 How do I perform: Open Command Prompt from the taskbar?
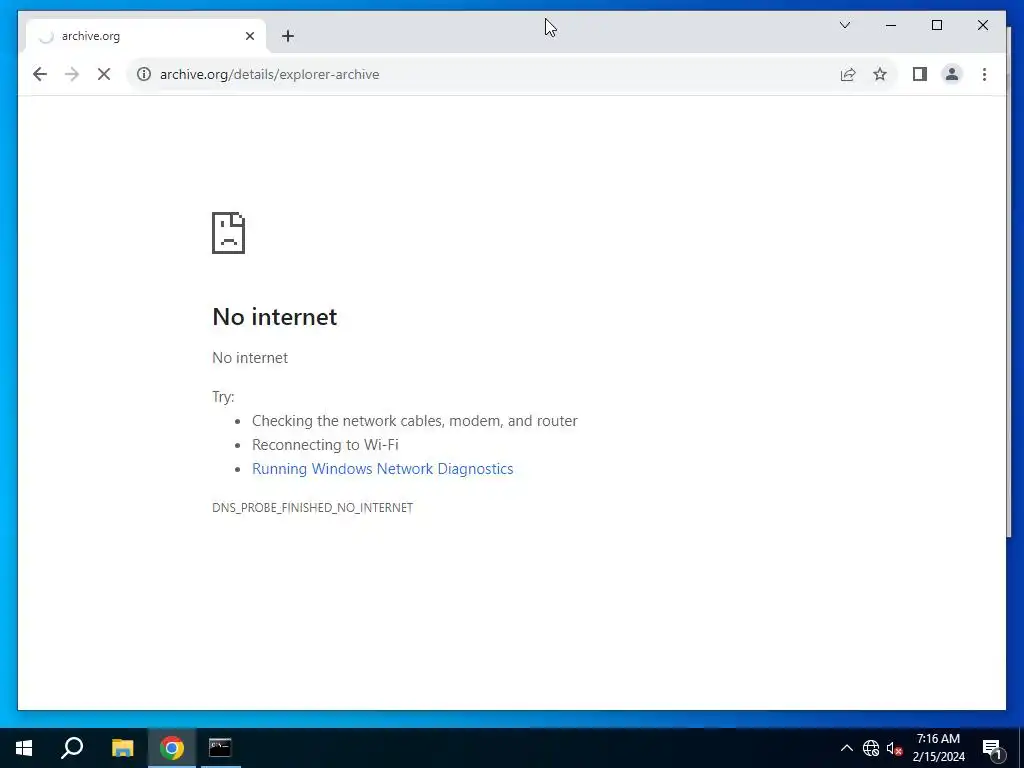(x=220, y=748)
